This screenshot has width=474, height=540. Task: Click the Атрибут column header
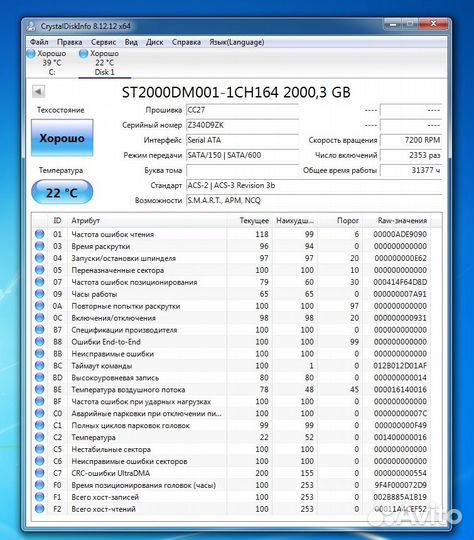click(x=147, y=220)
